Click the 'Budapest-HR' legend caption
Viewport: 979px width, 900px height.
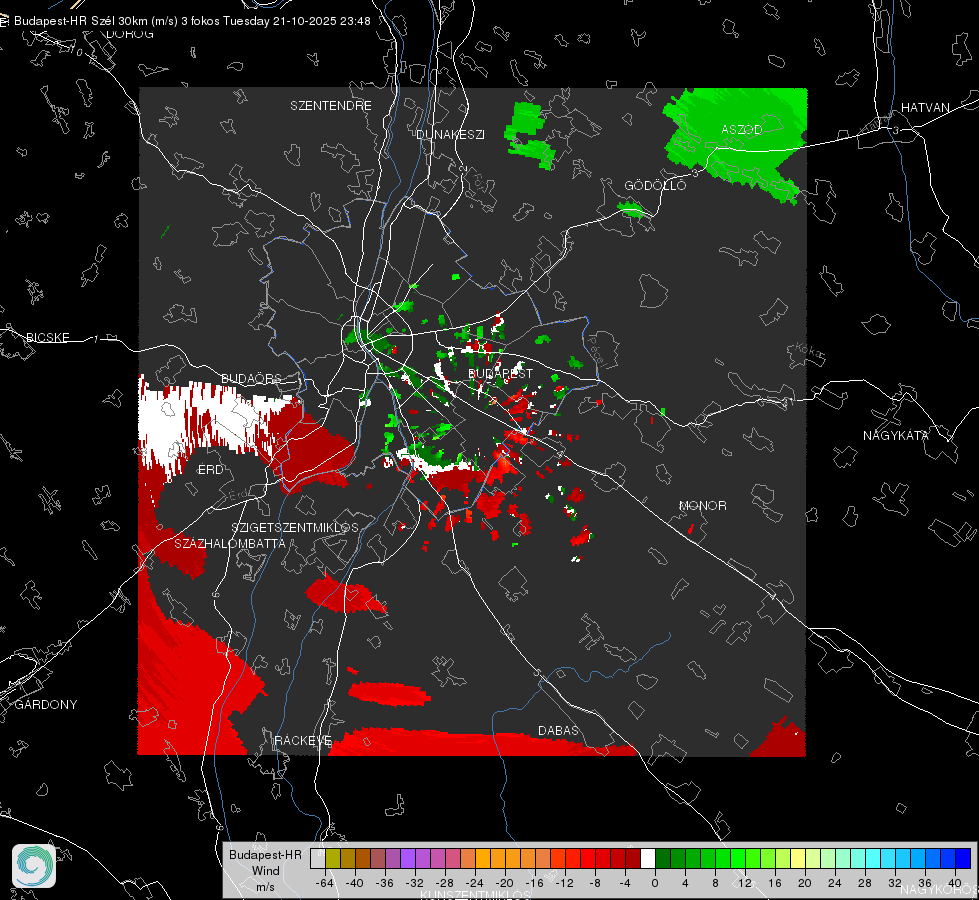pos(265,855)
